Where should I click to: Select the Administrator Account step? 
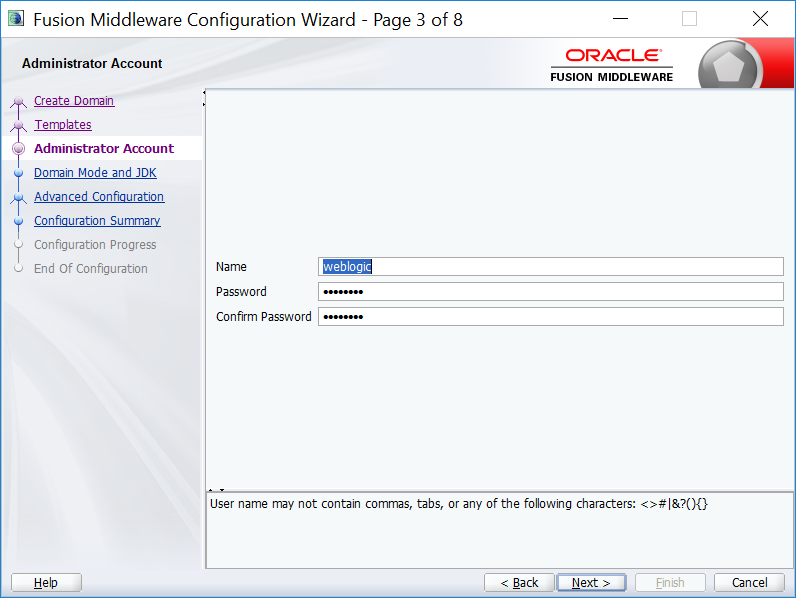(x=104, y=149)
